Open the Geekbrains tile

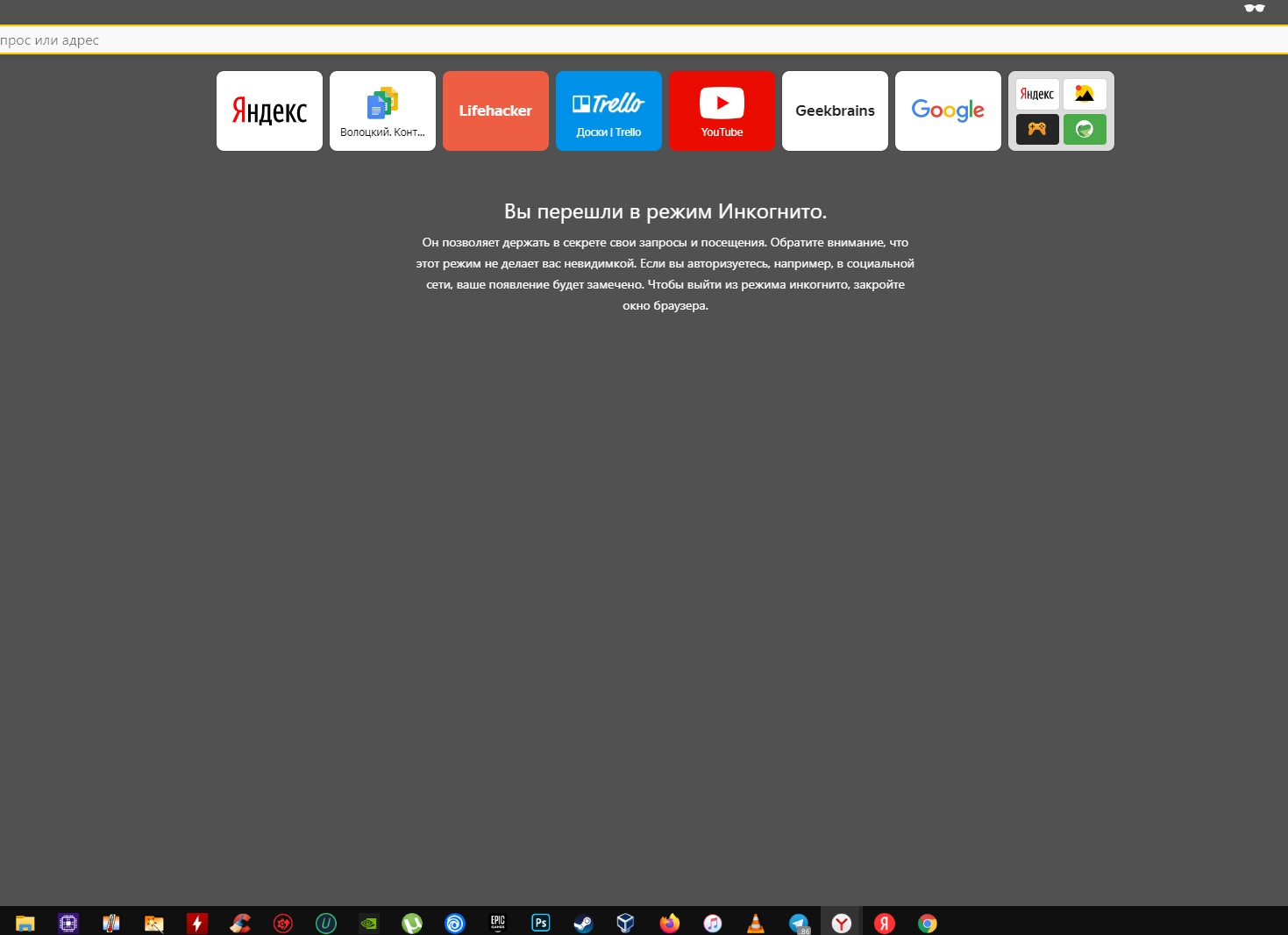click(x=835, y=111)
